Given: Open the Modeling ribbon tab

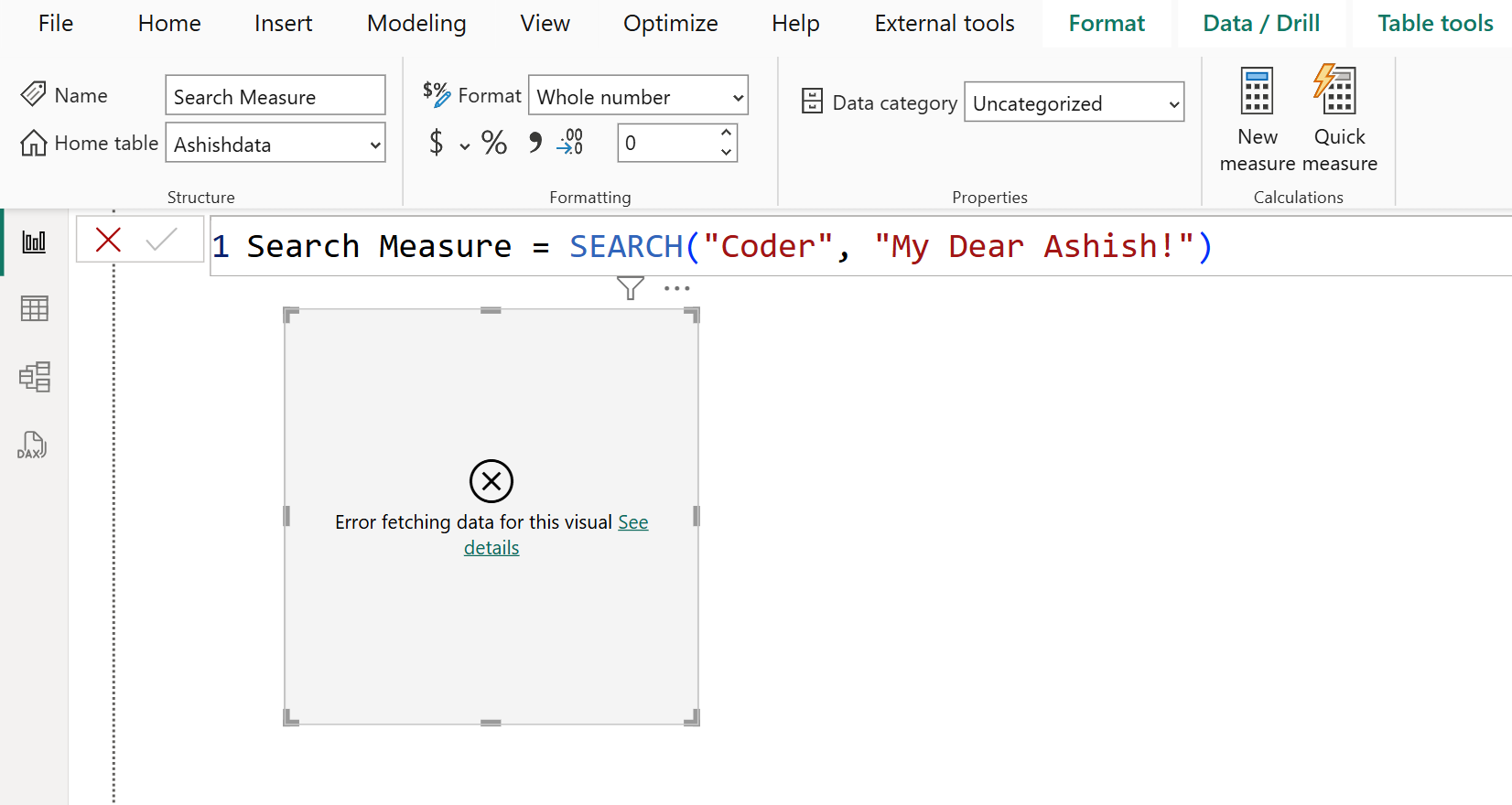Looking at the screenshot, I should (x=416, y=24).
